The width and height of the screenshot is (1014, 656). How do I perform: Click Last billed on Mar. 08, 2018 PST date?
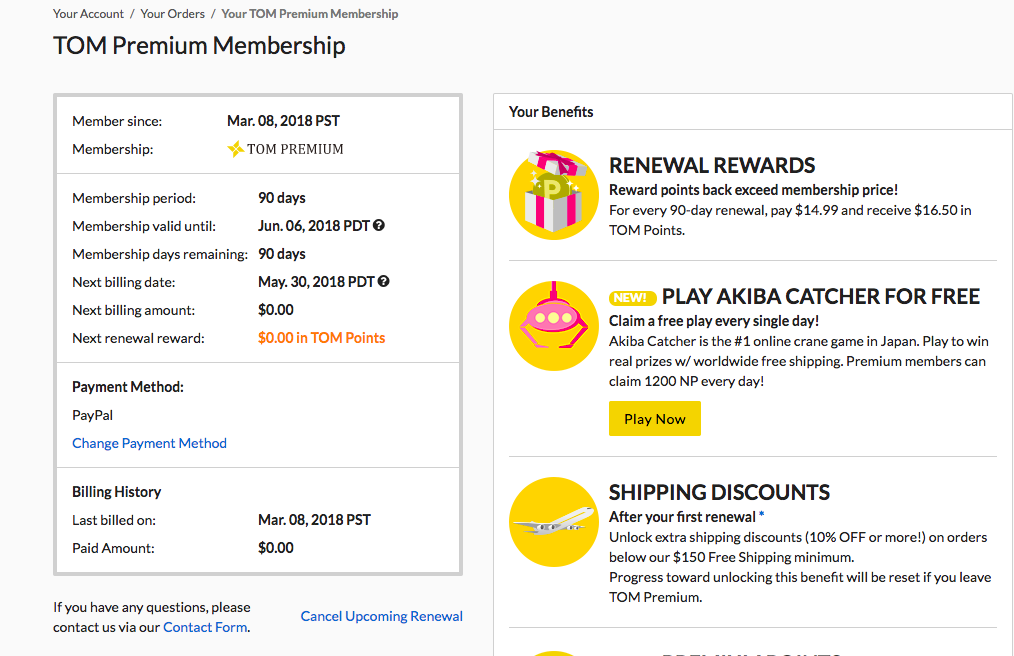coord(314,520)
